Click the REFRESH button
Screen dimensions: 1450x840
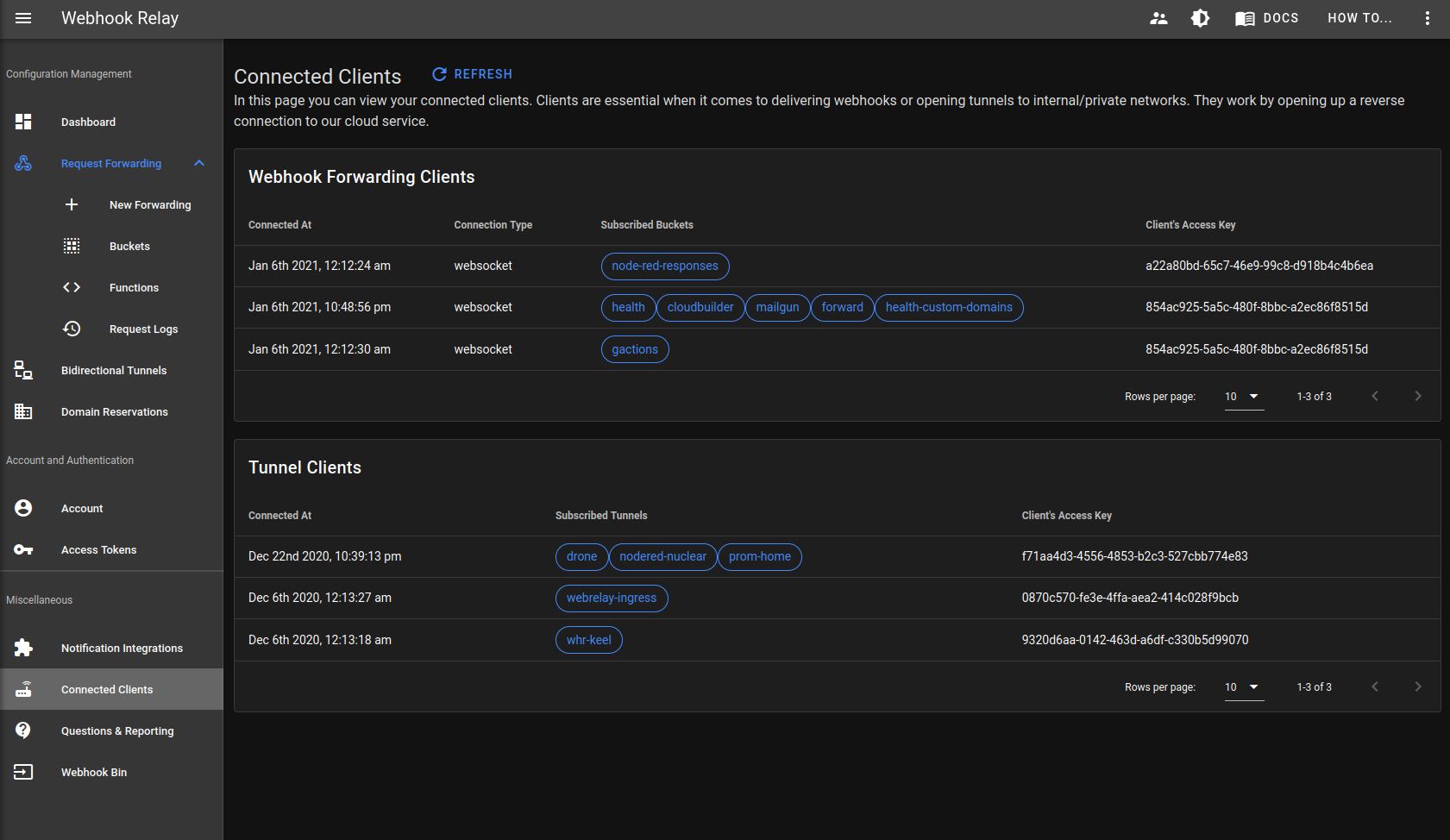click(x=471, y=74)
